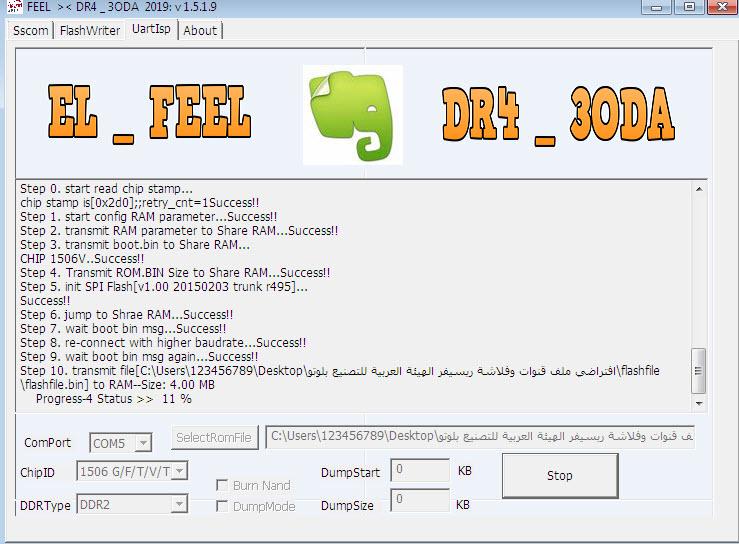Click the log scroll up arrow
739x544 pixels.
(x=699, y=189)
